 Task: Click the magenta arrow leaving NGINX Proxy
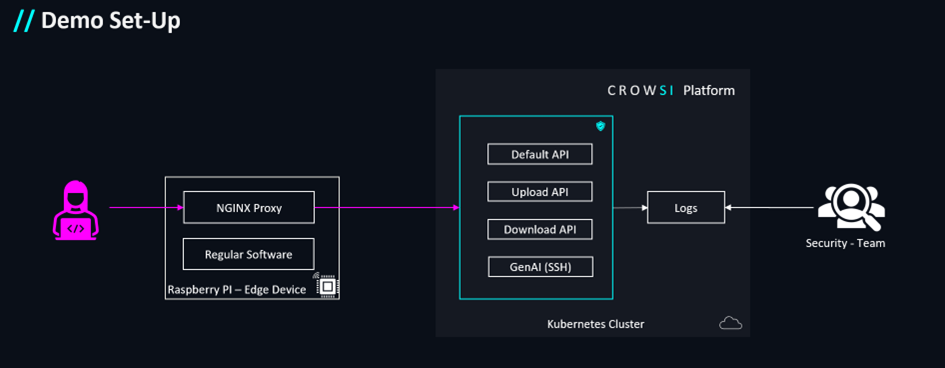[x=387, y=208]
